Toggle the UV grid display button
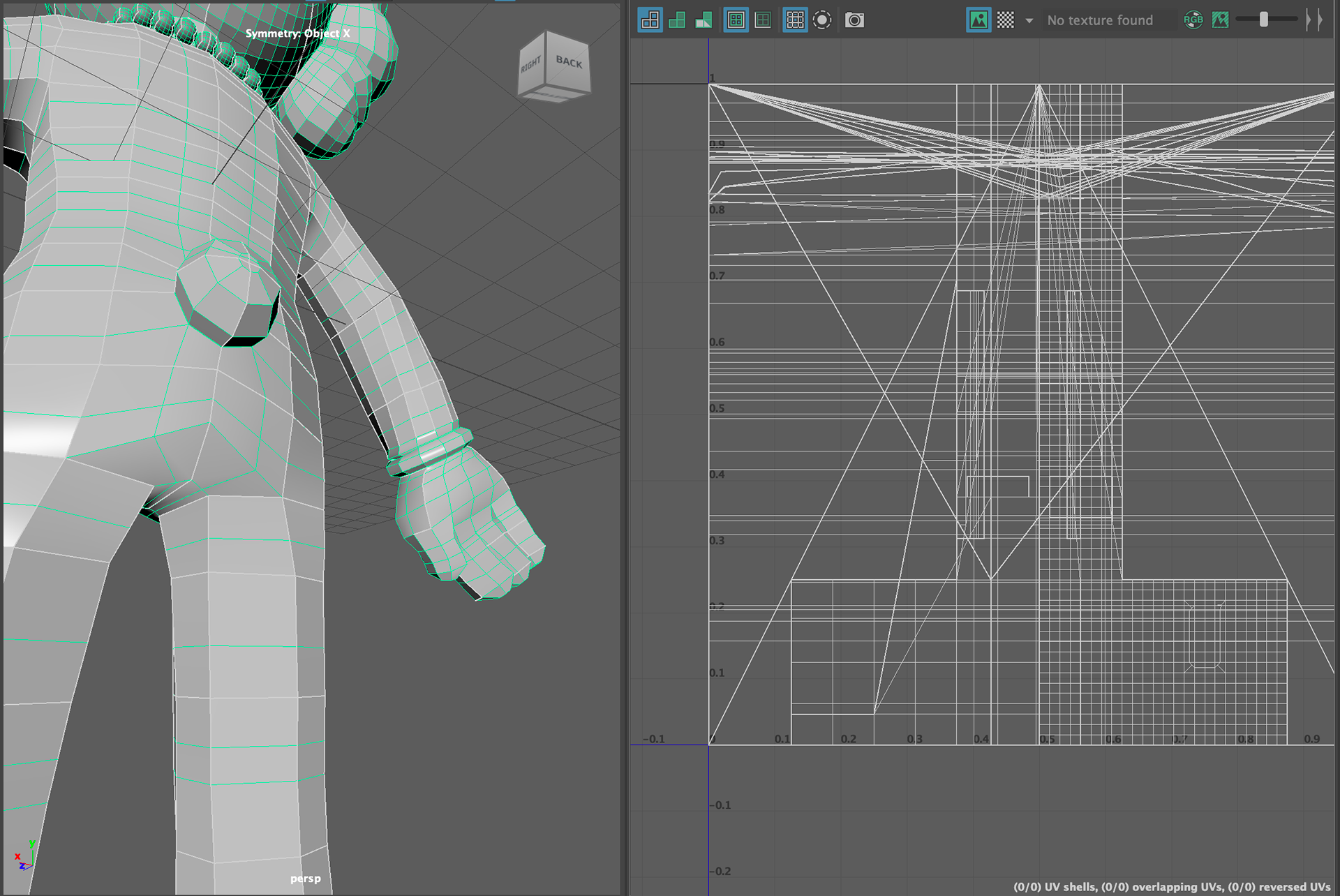Image resolution: width=1340 pixels, height=896 pixels. 795,20
